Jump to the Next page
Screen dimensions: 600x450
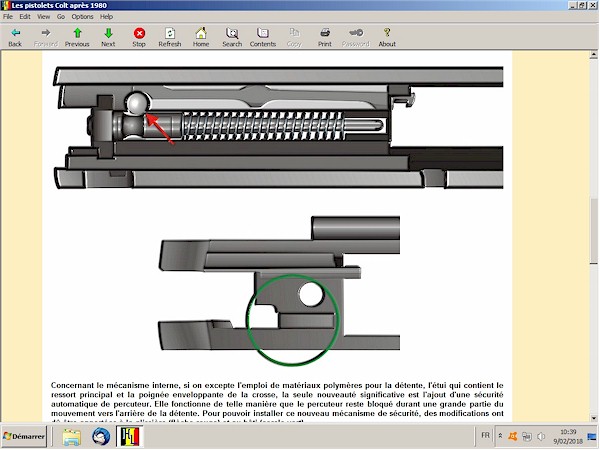click(x=108, y=37)
